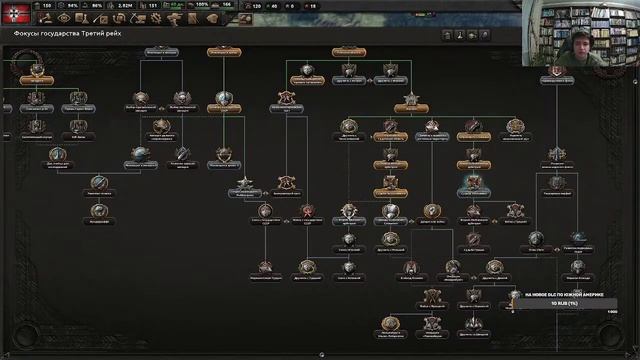Select the KdF-Wagen focus
Image resolution: width=640 pixels, height=360 pixels.
78,131
